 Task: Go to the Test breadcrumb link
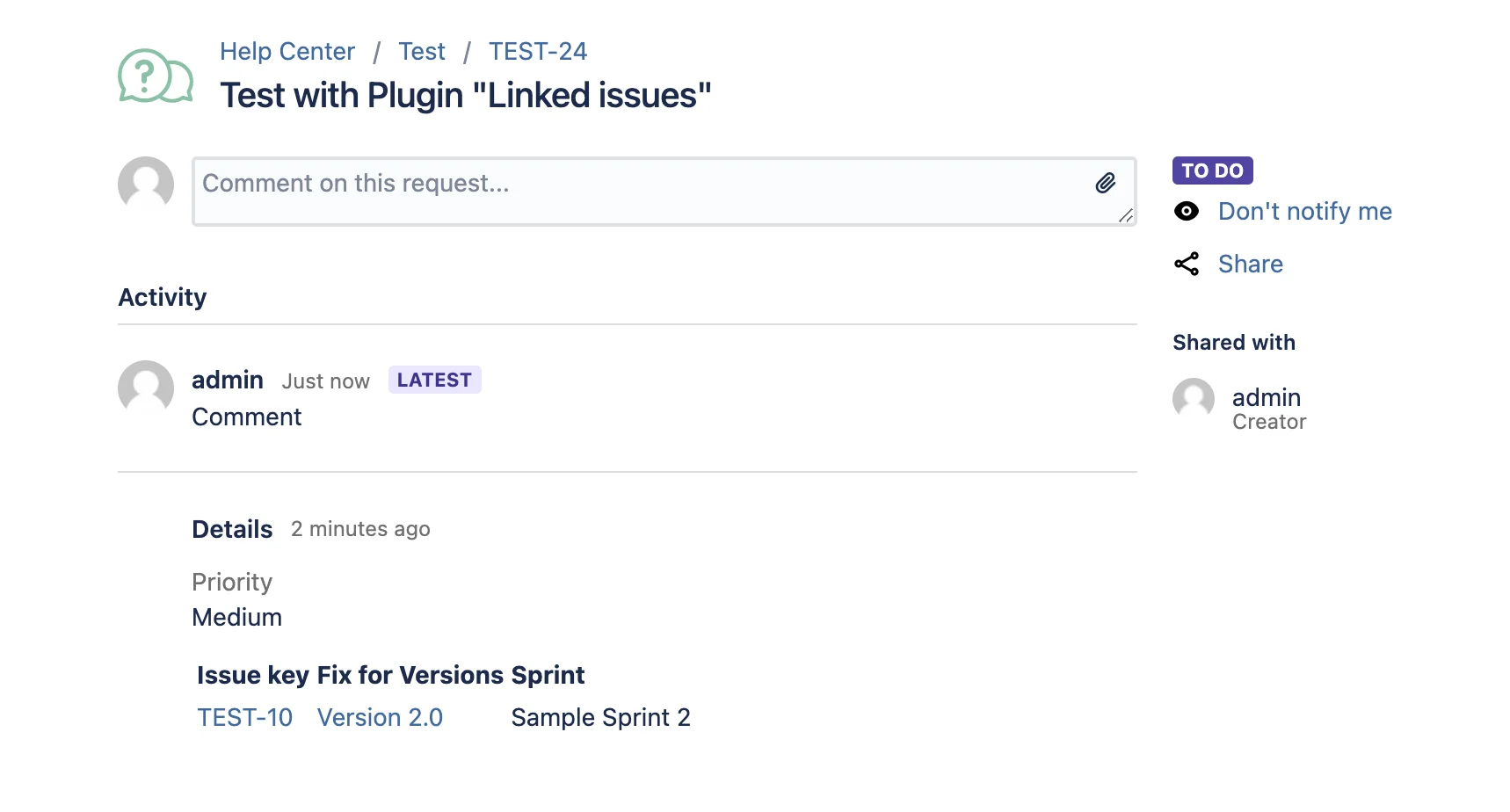422,52
